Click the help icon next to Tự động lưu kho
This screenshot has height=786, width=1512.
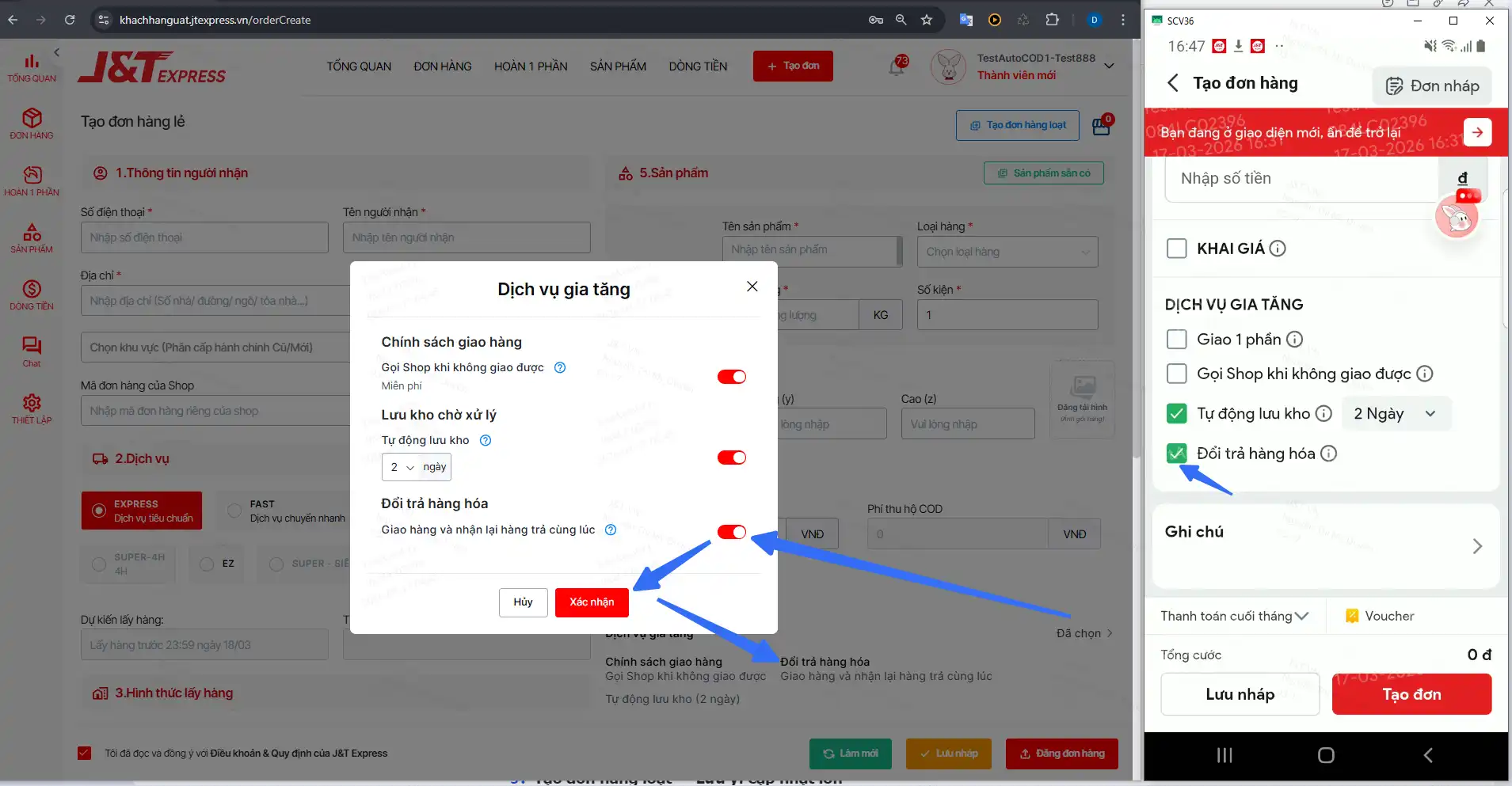pos(486,440)
